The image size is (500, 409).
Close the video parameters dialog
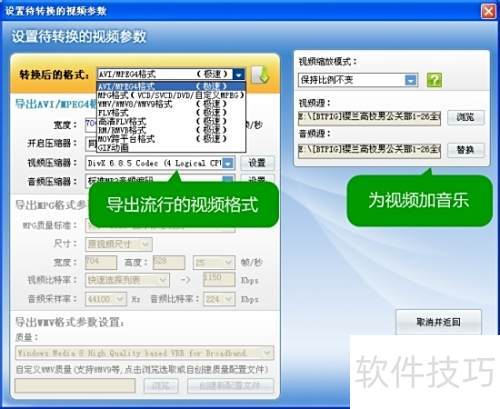coord(488,11)
